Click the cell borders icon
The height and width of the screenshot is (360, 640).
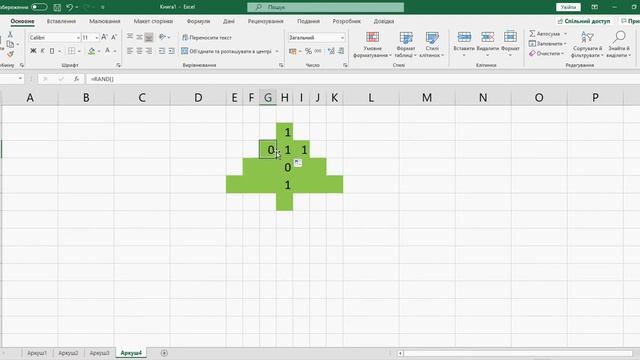click(x=71, y=51)
